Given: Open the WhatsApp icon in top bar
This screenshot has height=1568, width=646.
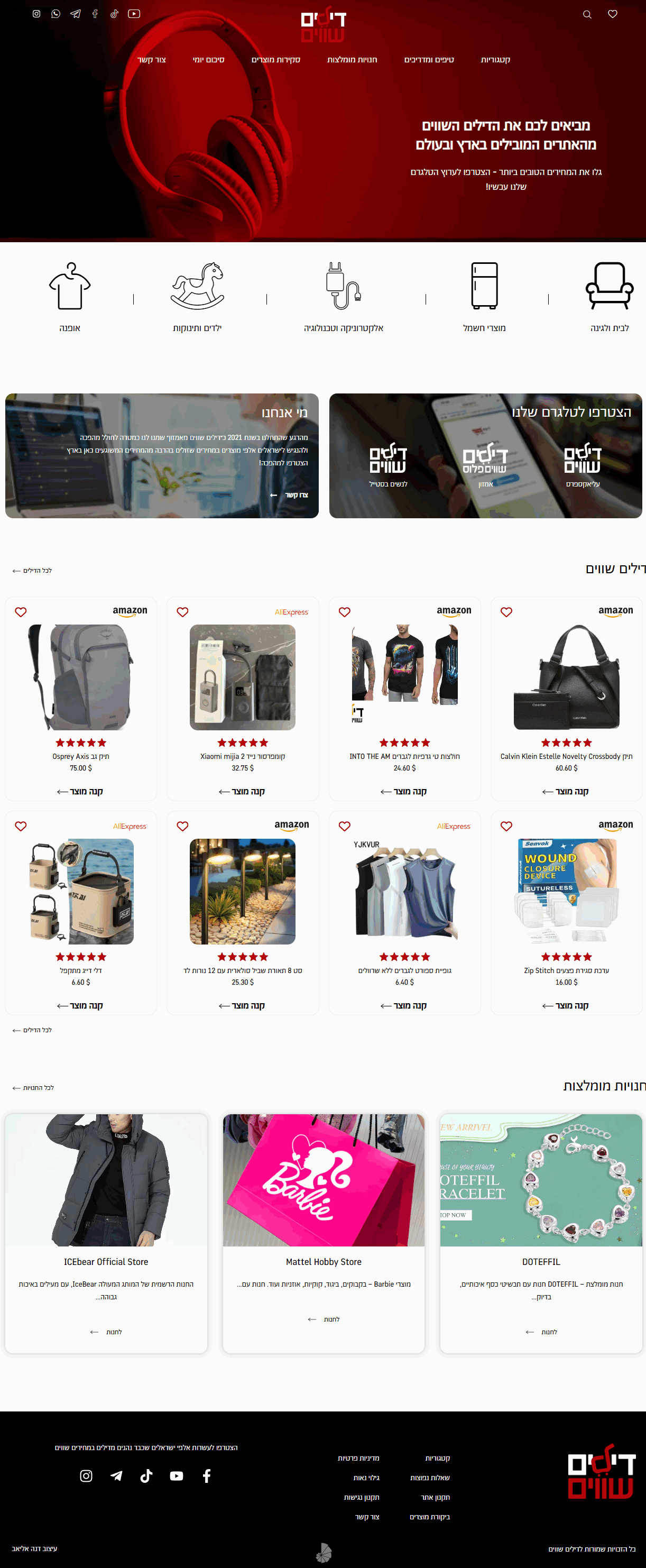Looking at the screenshot, I should [x=56, y=13].
